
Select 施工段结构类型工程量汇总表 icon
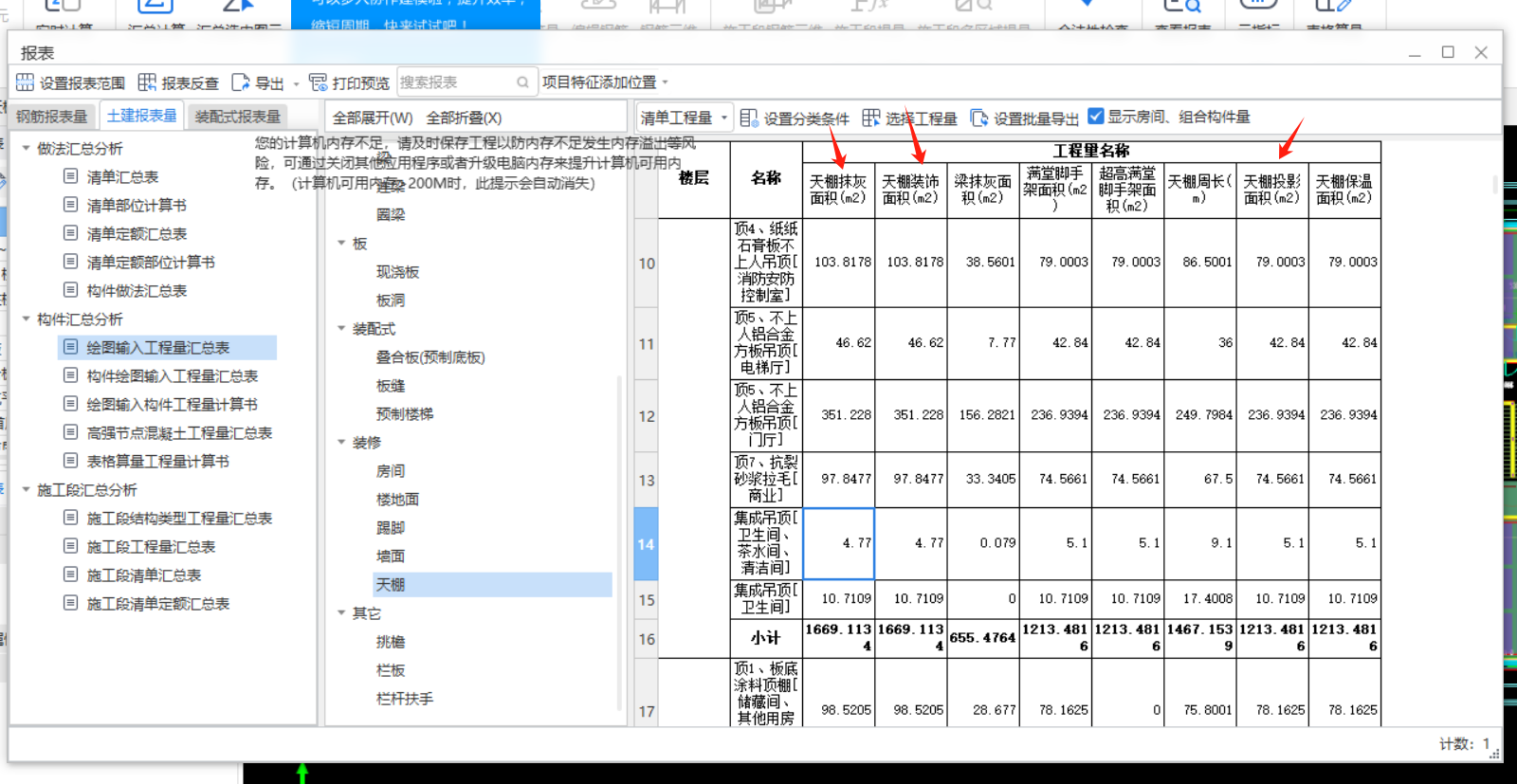70,518
